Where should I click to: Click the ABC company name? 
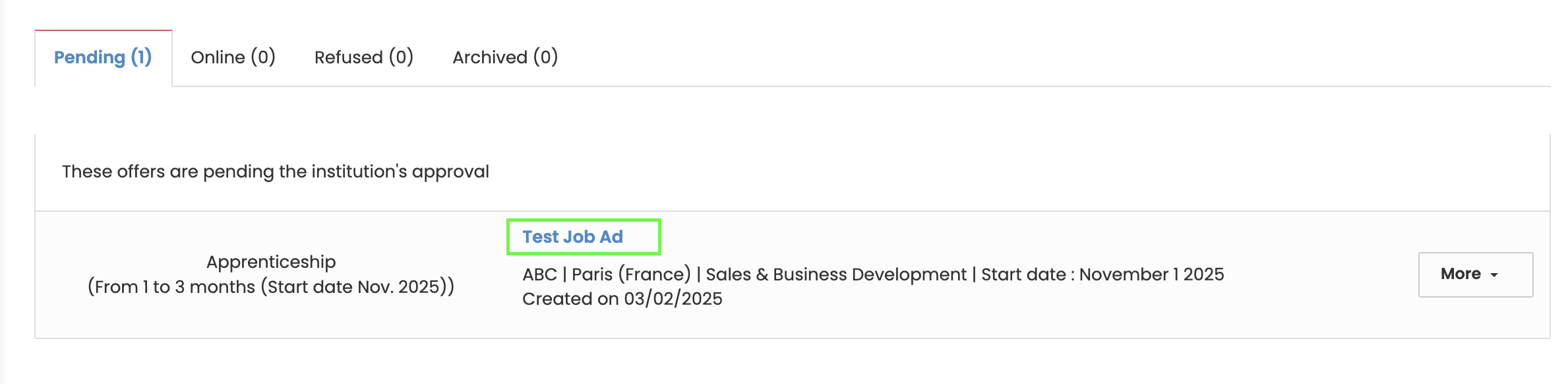[539, 274]
